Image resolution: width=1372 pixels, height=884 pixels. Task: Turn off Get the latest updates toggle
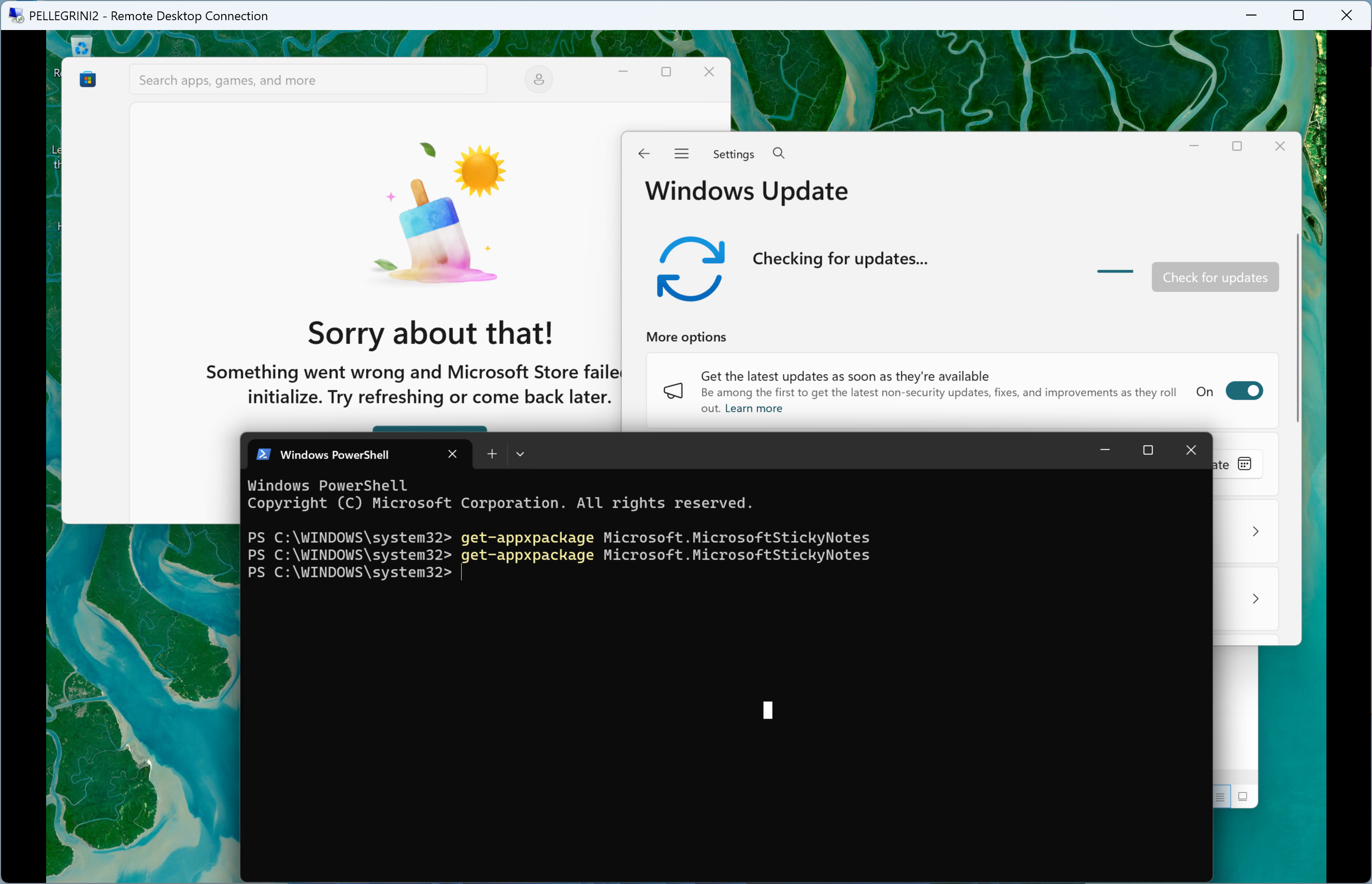(x=1244, y=391)
